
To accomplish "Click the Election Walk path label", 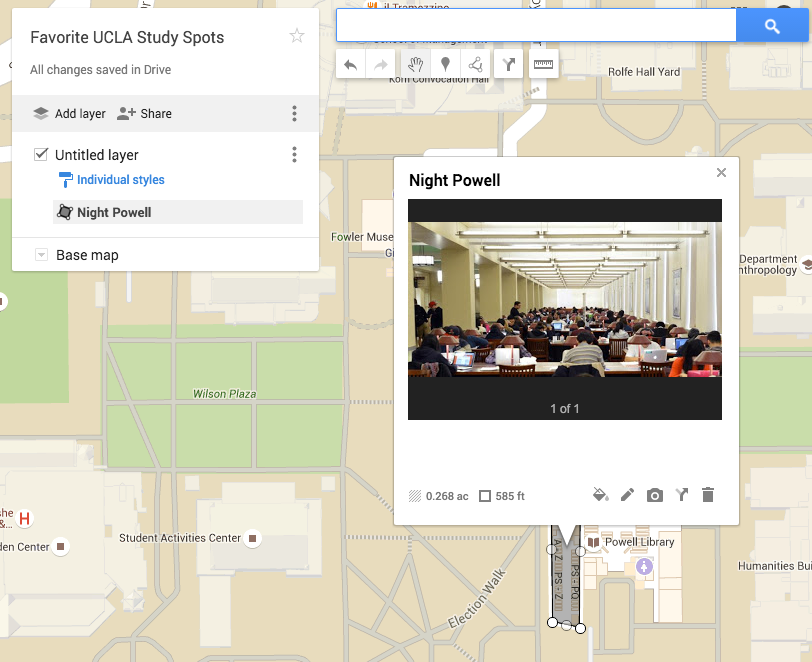I will [x=476, y=598].
